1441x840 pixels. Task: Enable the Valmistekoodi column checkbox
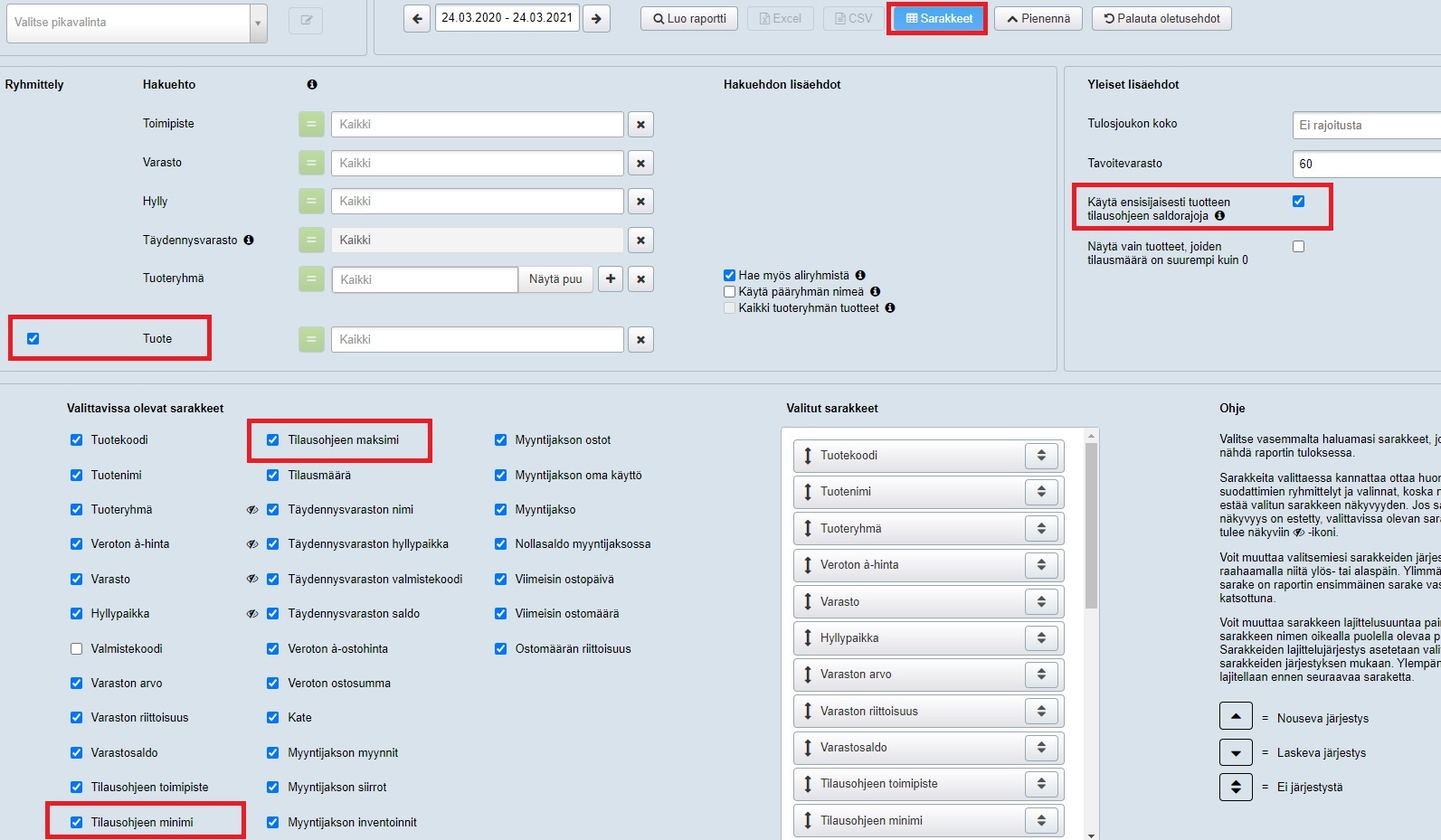[x=77, y=649]
